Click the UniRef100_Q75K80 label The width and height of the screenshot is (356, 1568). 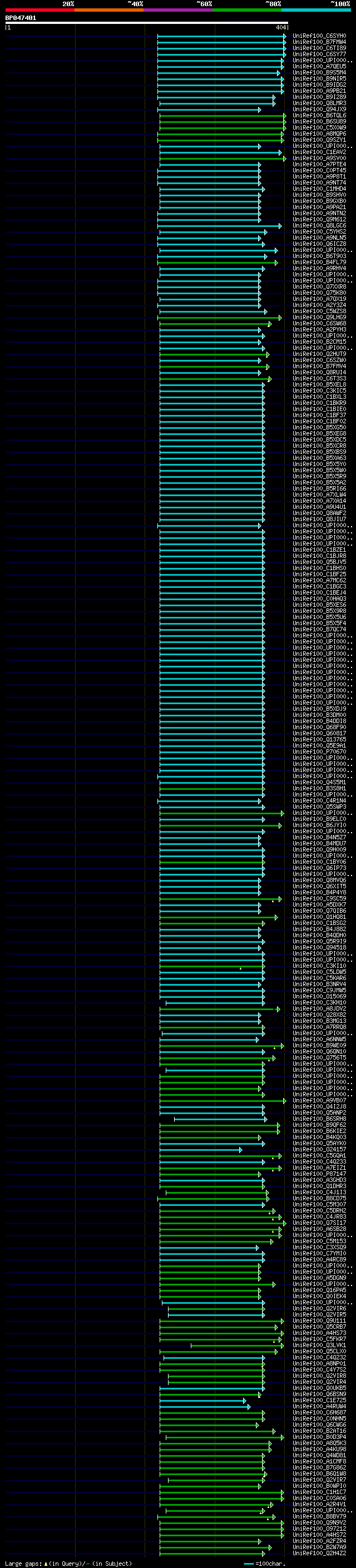coord(319,293)
